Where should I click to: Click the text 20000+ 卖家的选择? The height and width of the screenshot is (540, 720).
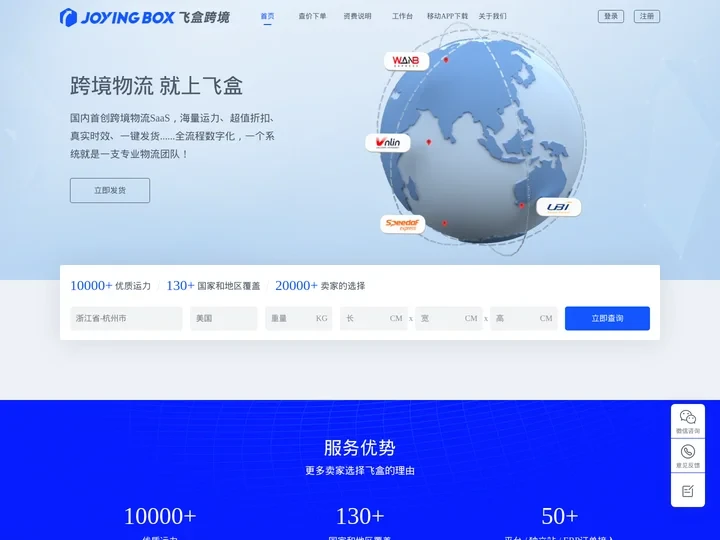point(320,286)
